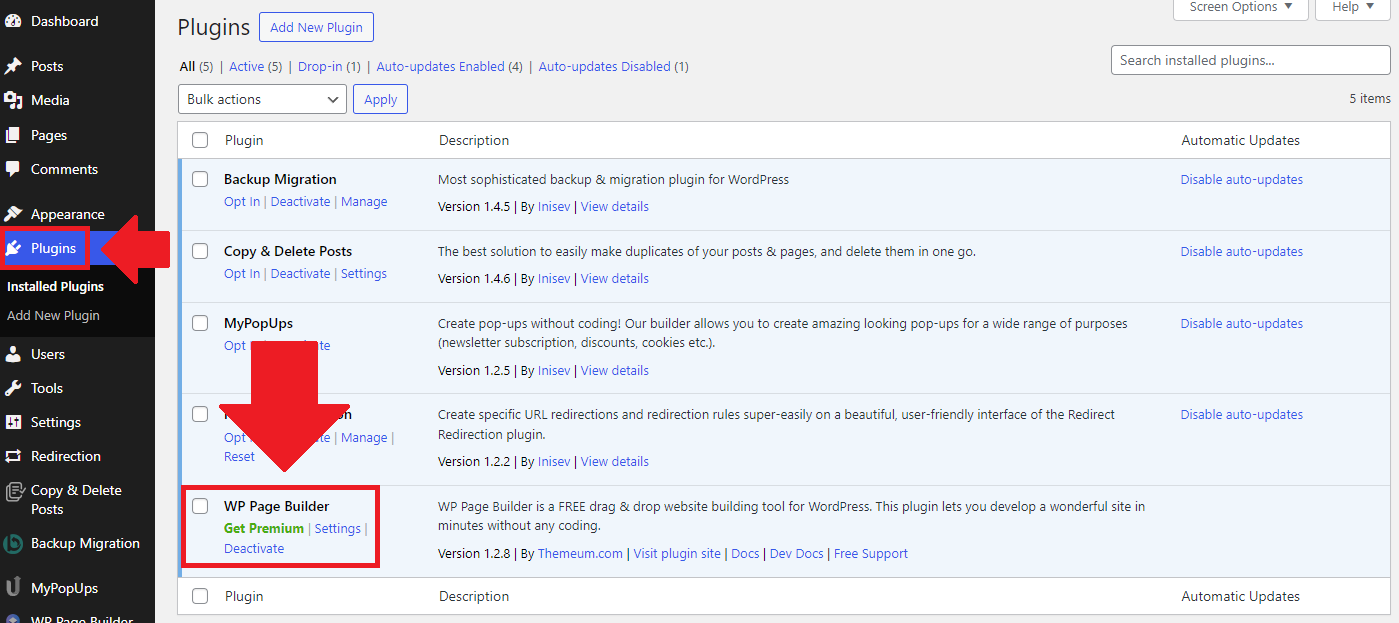Click Get Premium for WP Page Builder
1399x623 pixels.
pos(264,529)
